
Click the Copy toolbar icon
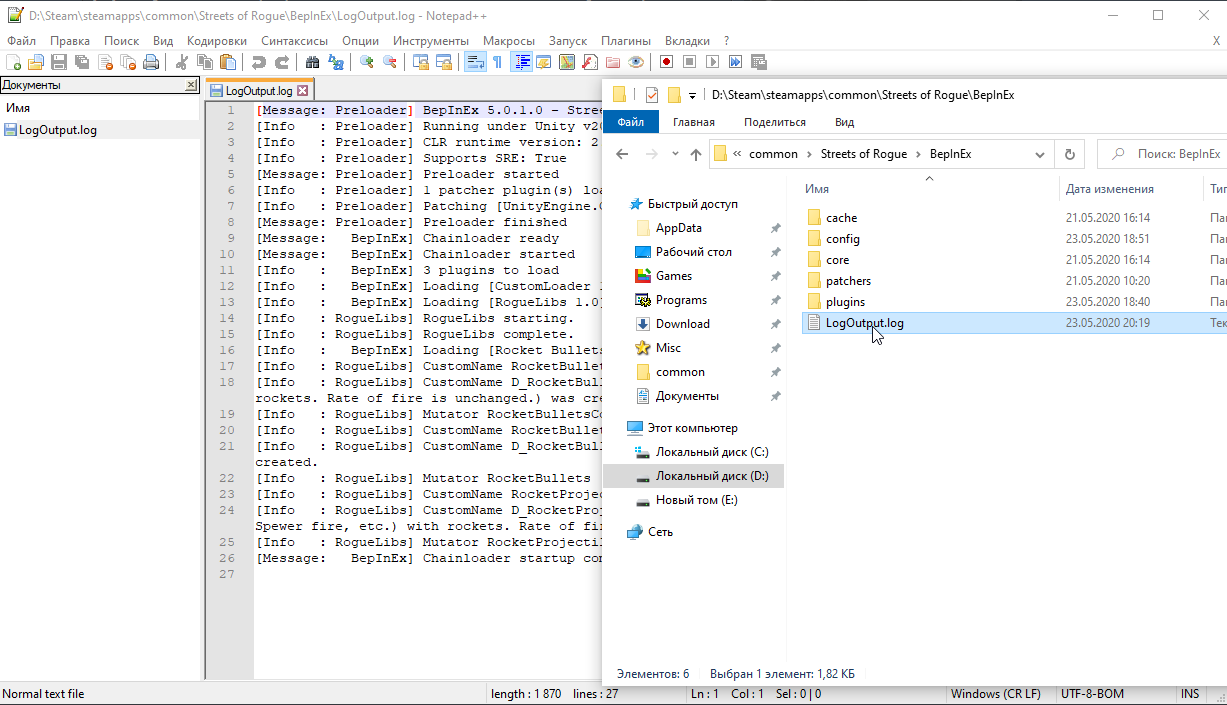[x=205, y=62]
